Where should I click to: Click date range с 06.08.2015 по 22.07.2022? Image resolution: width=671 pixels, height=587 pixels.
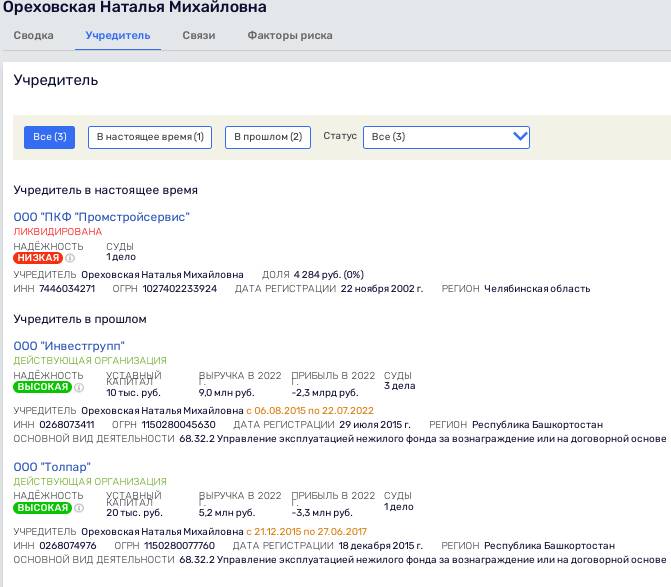point(310,411)
